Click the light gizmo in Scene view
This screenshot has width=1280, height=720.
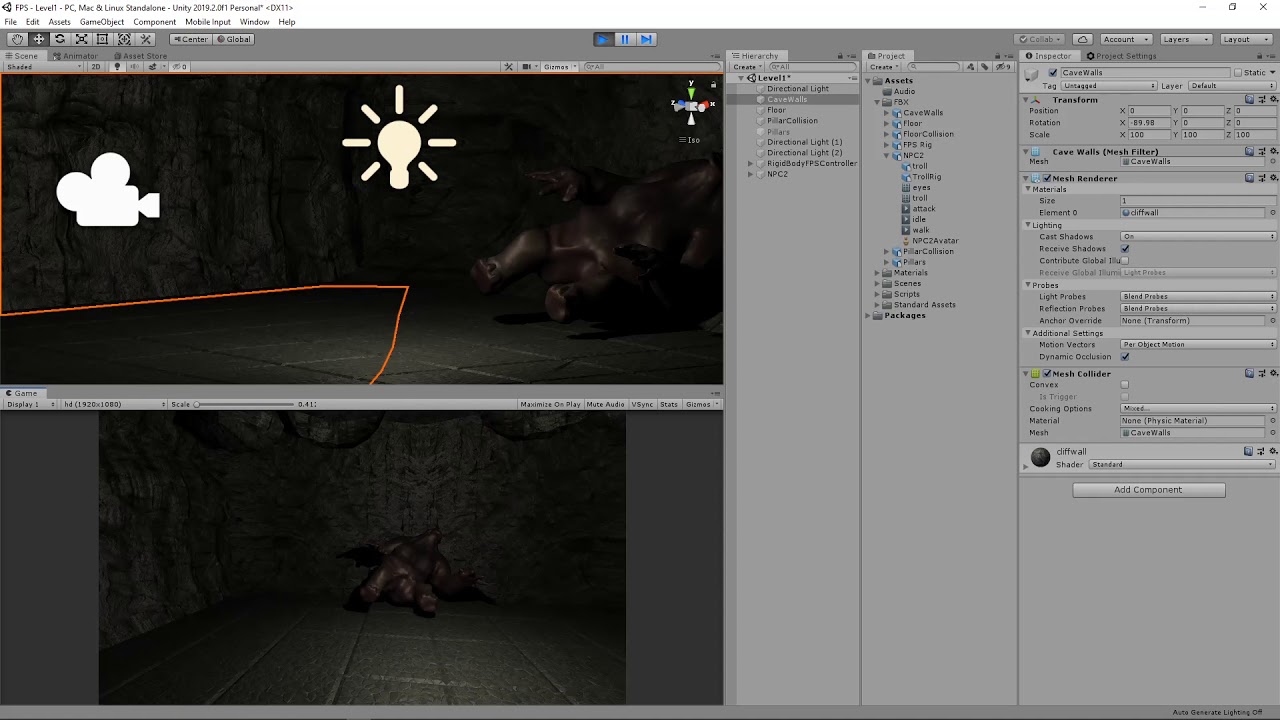pos(399,137)
